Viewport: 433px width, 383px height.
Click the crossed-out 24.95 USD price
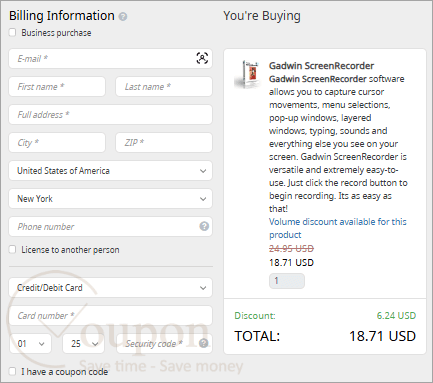291,249
